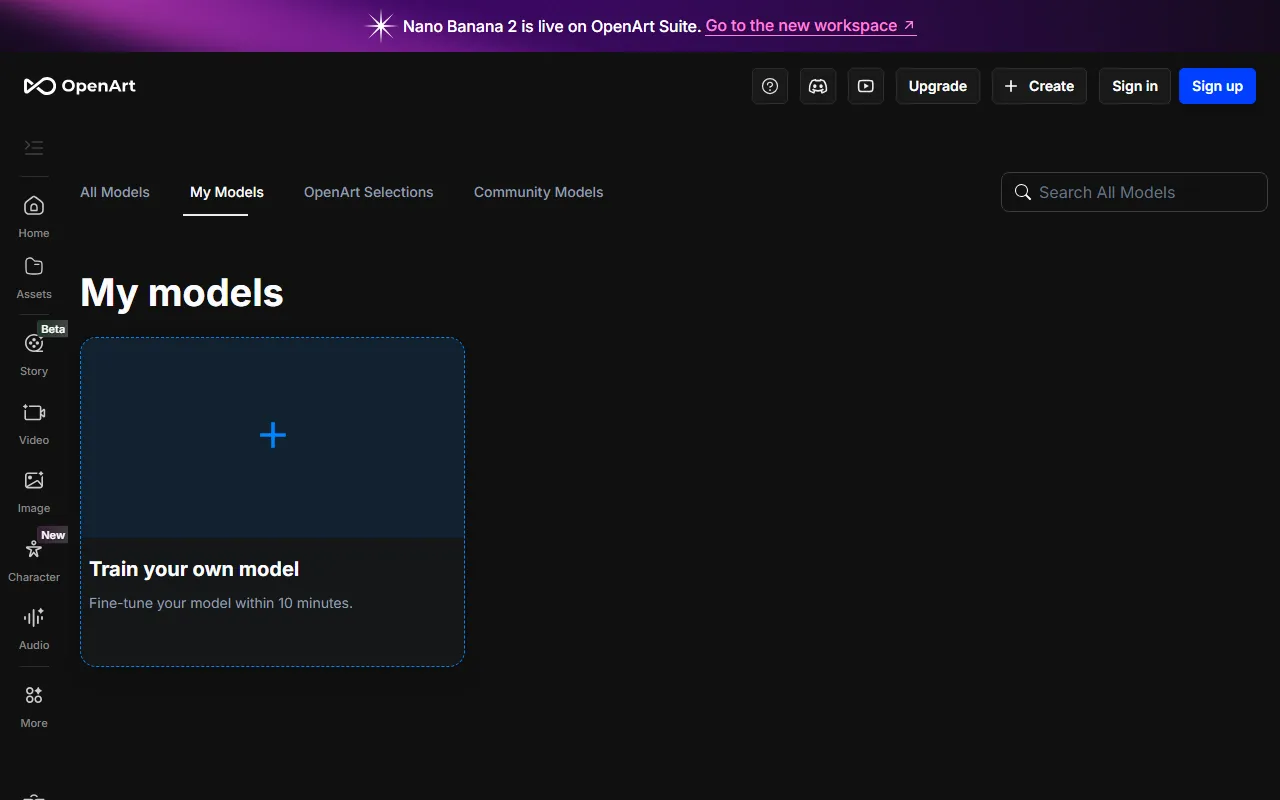Expand the collapsed sidebar menu
This screenshot has height=800, width=1280.
pos(34,148)
